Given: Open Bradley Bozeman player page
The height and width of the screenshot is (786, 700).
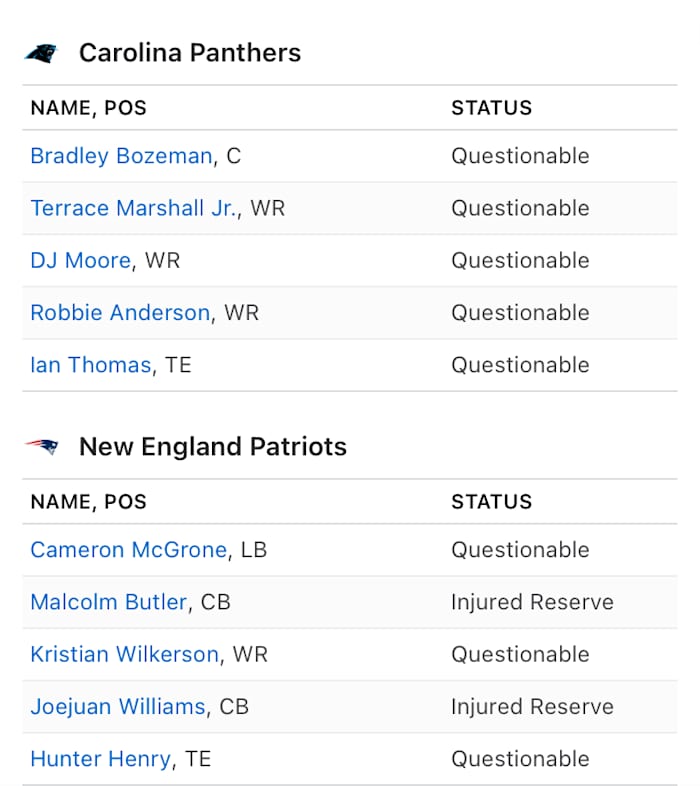Looking at the screenshot, I should click(x=121, y=156).
